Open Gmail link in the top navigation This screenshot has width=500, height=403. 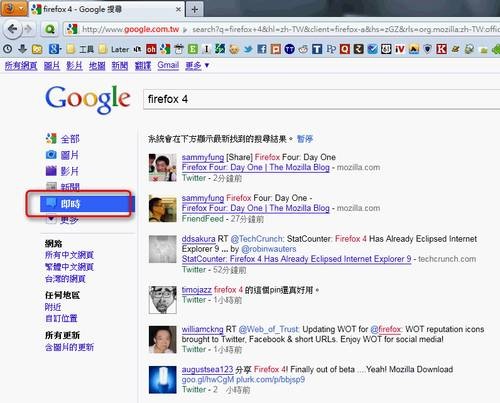click(x=168, y=65)
